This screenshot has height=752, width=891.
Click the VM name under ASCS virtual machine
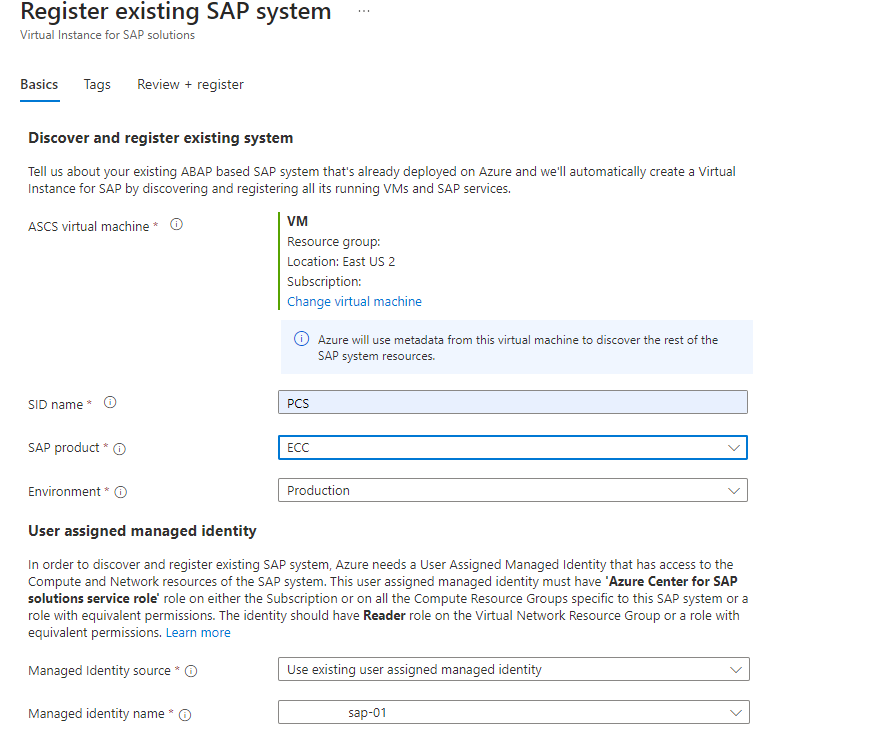297,222
